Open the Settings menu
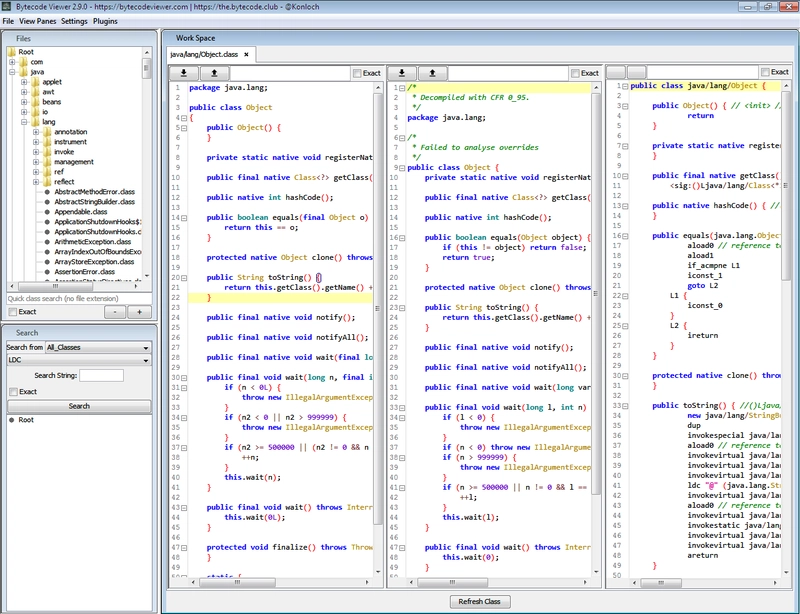The height and width of the screenshot is (614, 800). [x=74, y=21]
